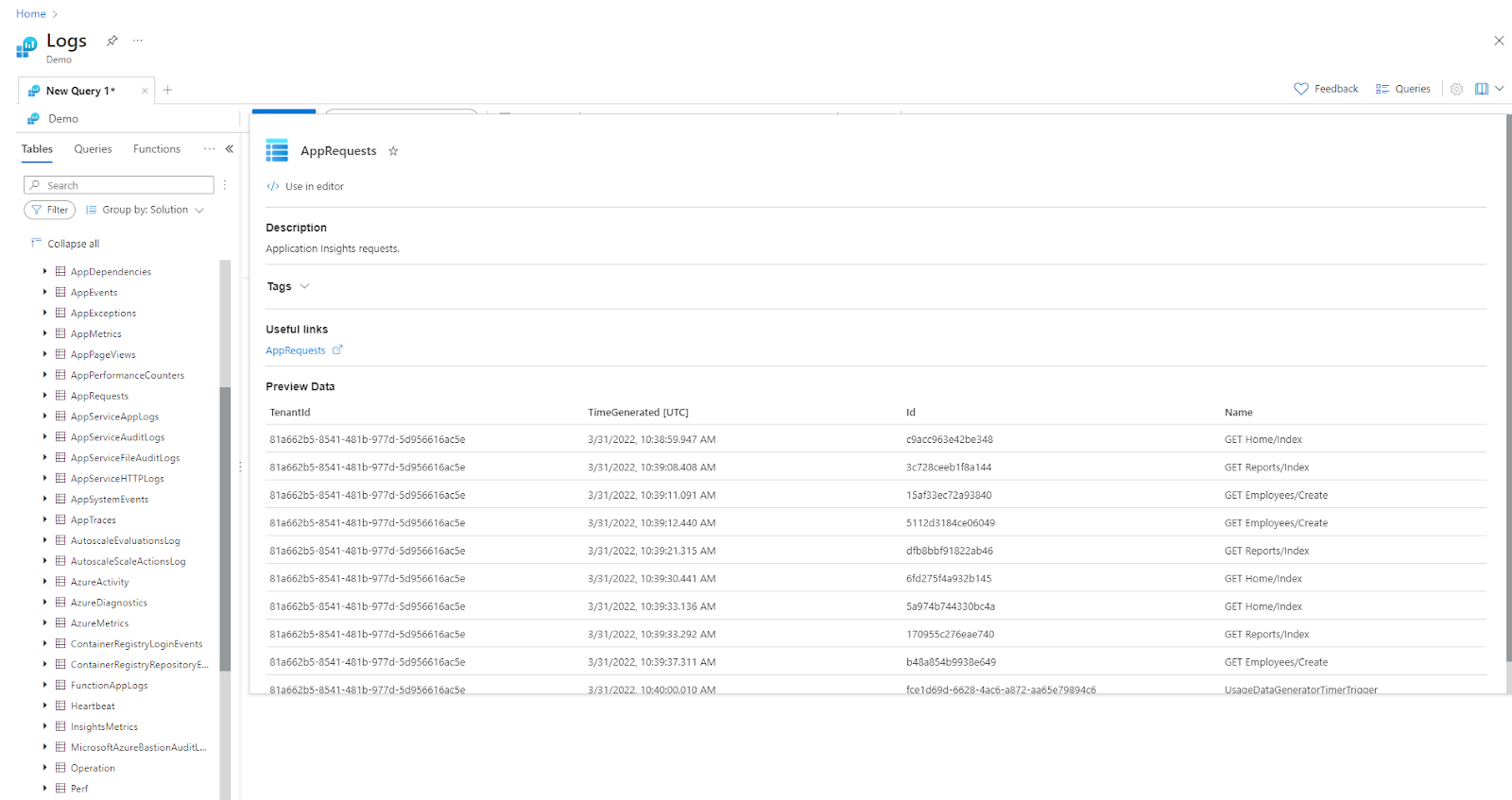Viewport: 1512px width, 800px height.
Task: Click AutoscaleEvaluationsLog tree item
Action: click(x=125, y=540)
